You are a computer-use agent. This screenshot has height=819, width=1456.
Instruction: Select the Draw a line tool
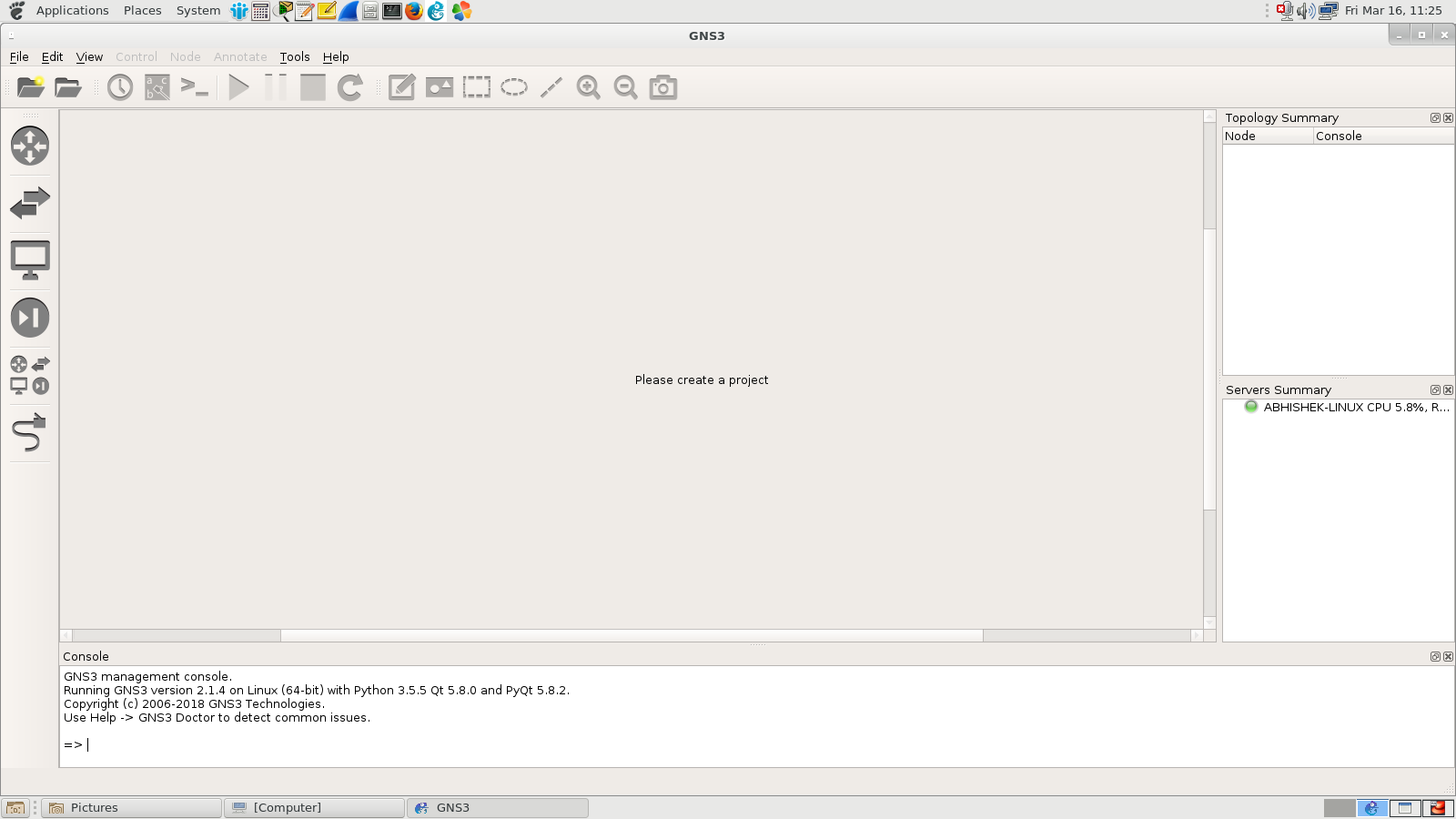click(551, 87)
